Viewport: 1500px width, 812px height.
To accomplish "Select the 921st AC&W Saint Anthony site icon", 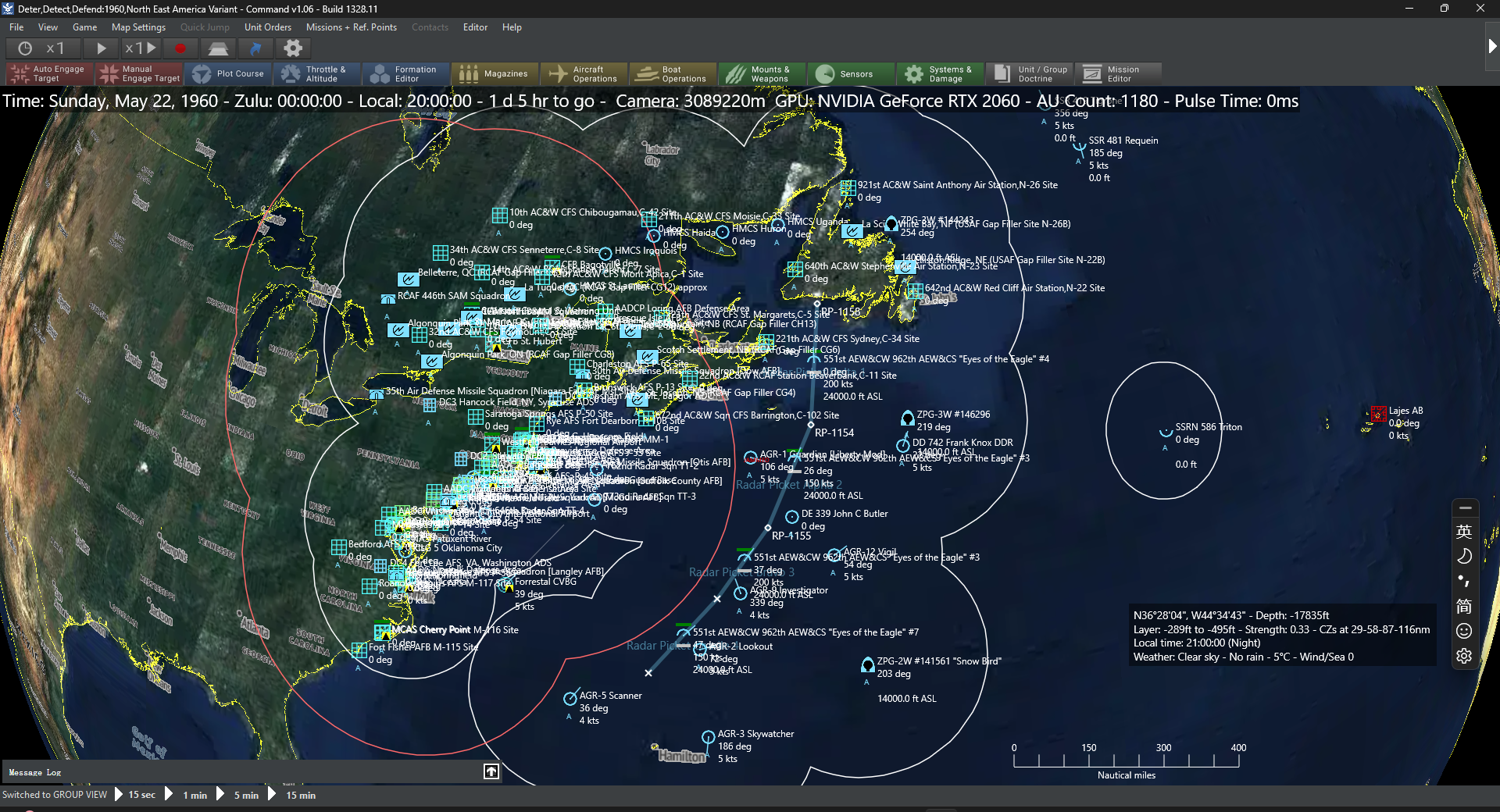I will [848, 188].
